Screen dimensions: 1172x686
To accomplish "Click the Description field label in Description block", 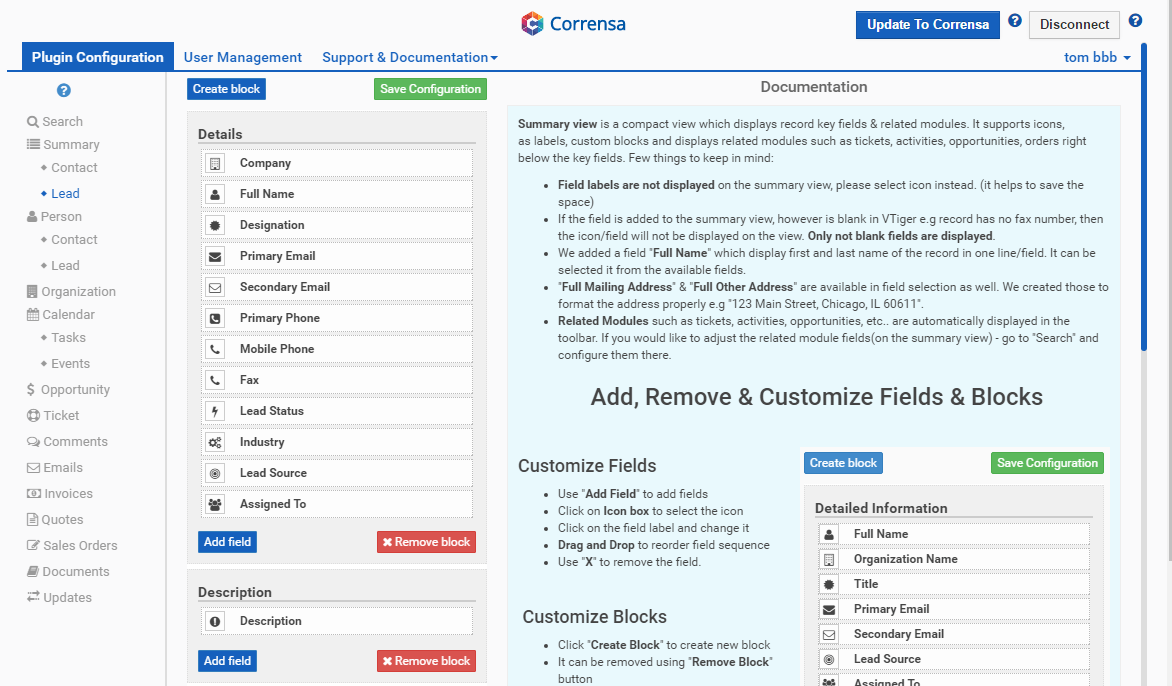I will tap(271, 621).
